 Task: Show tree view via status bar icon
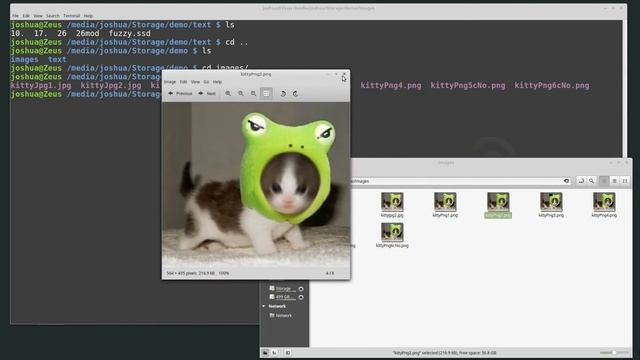(x=275, y=353)
